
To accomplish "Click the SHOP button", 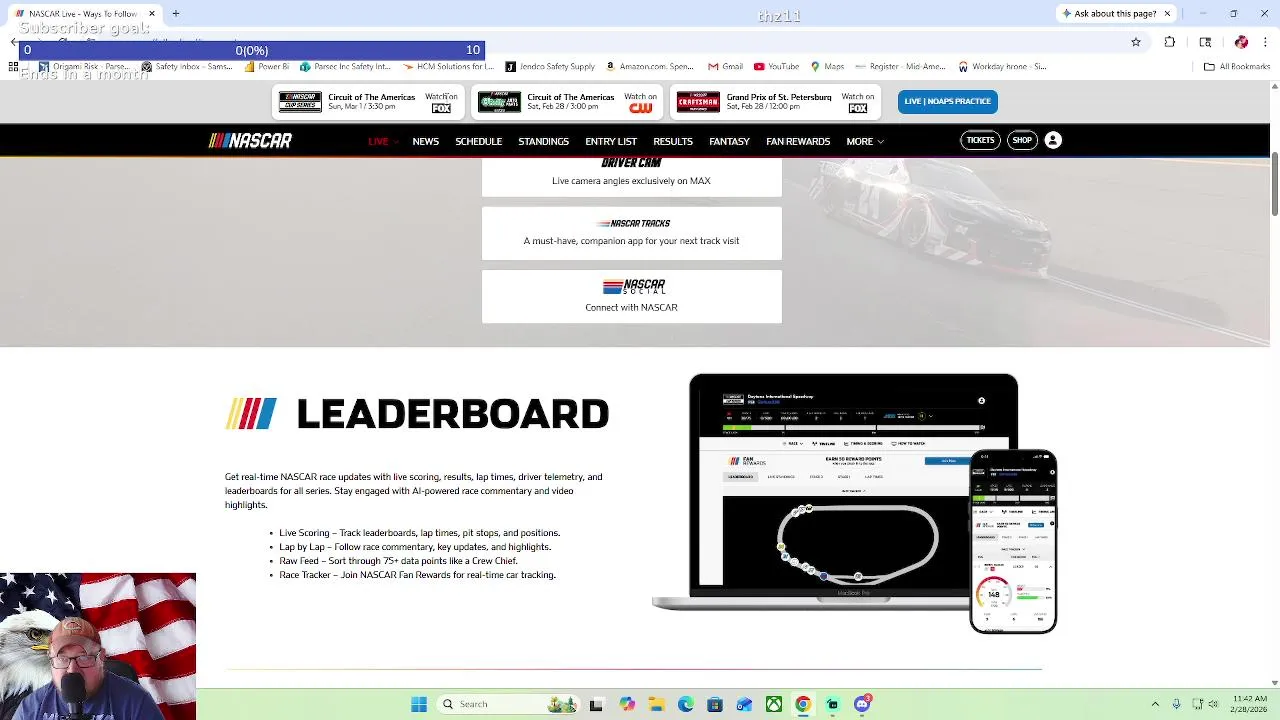I will [x=1022, y=141].
